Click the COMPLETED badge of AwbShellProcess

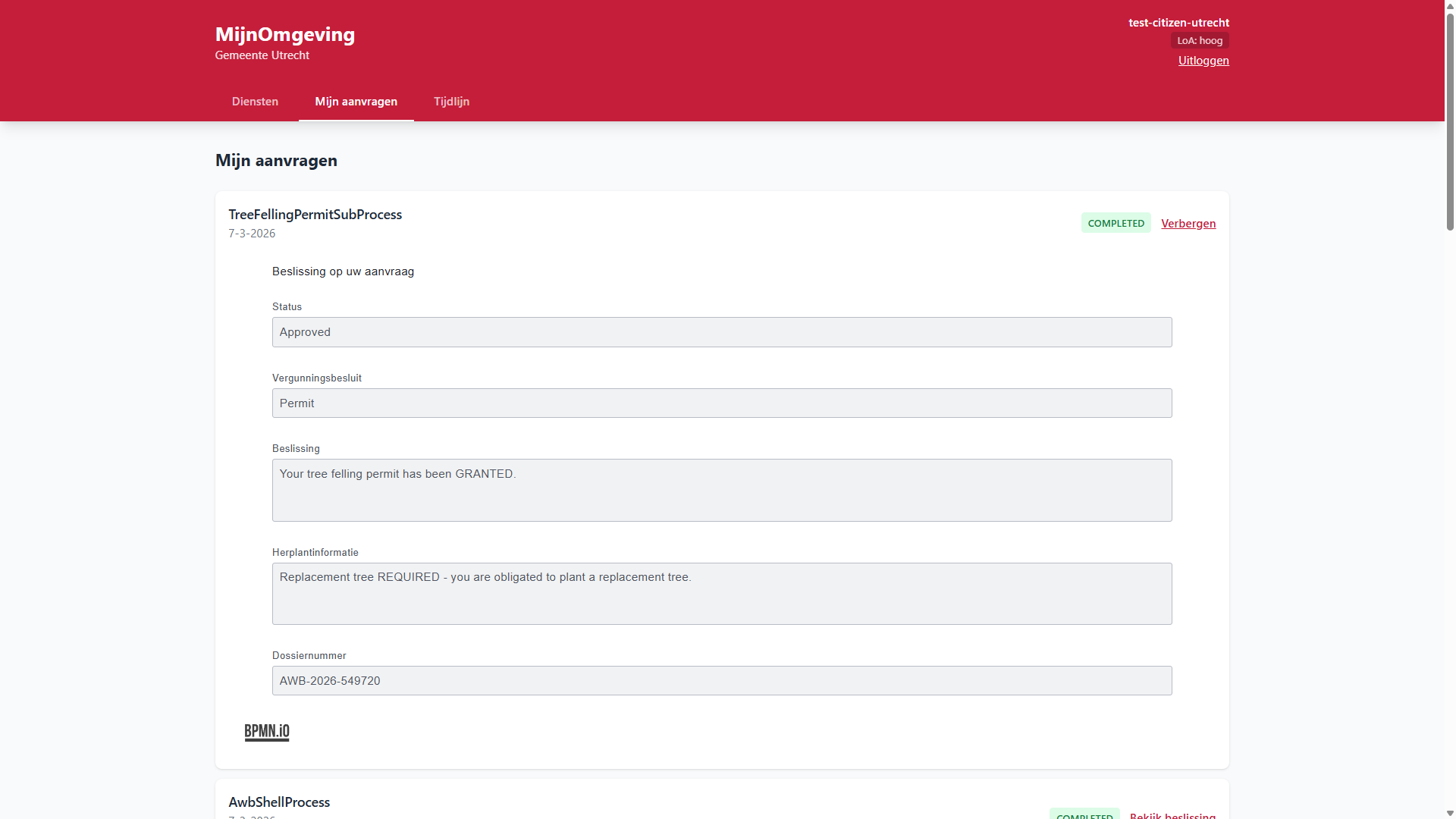tap(1084, 816)
